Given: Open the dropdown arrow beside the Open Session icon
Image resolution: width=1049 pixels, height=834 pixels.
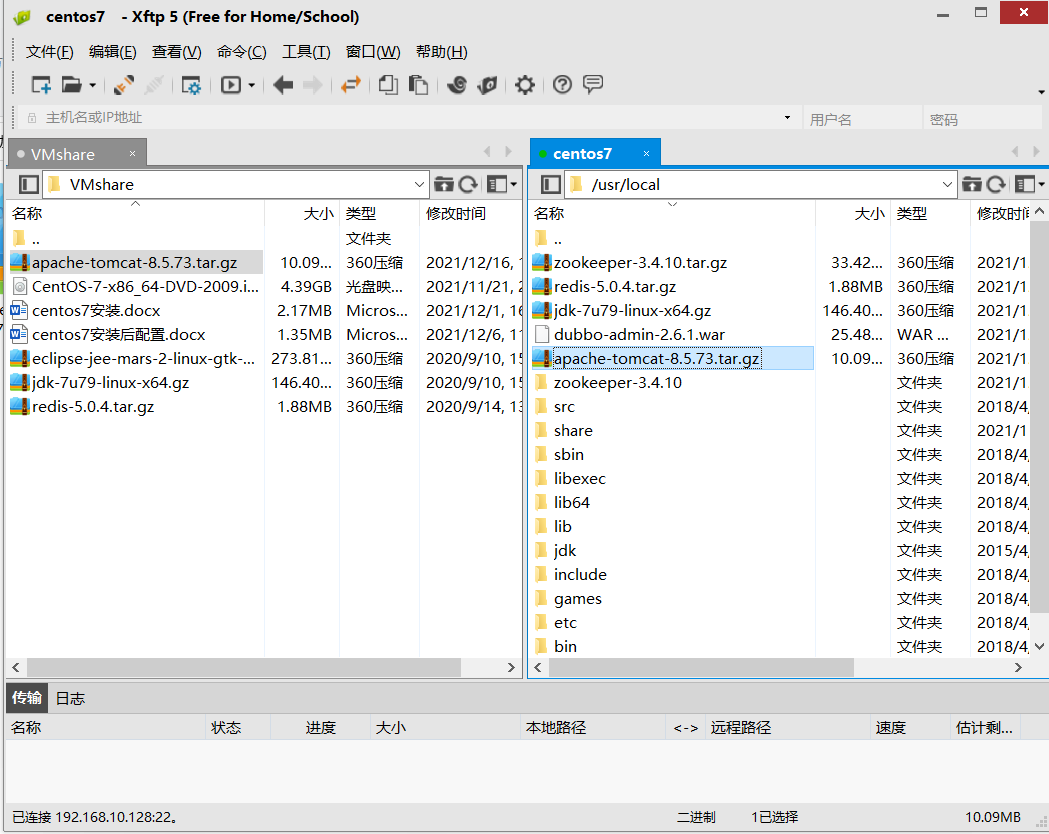Looking at the screenshot, I should pyautogui.click(x=92, y=86).
